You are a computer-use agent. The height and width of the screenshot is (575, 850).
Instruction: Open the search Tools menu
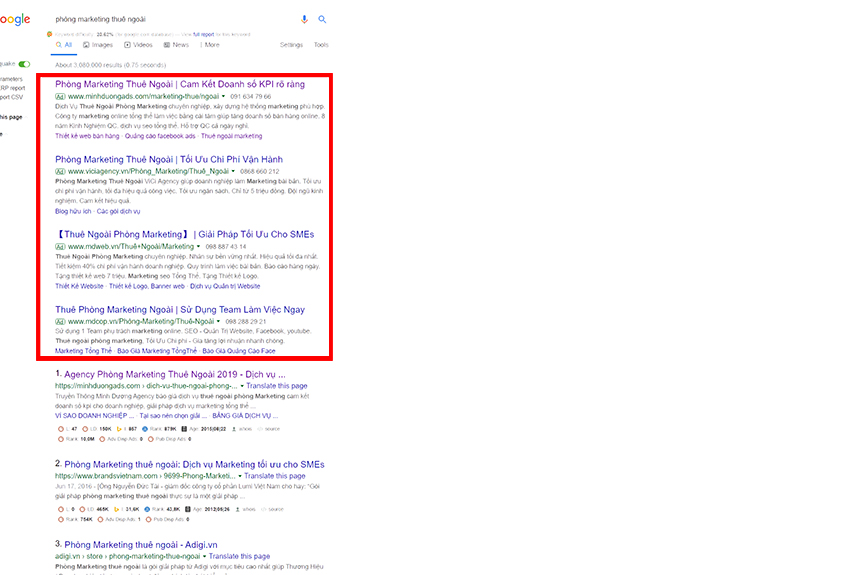(x=321, y=45)
